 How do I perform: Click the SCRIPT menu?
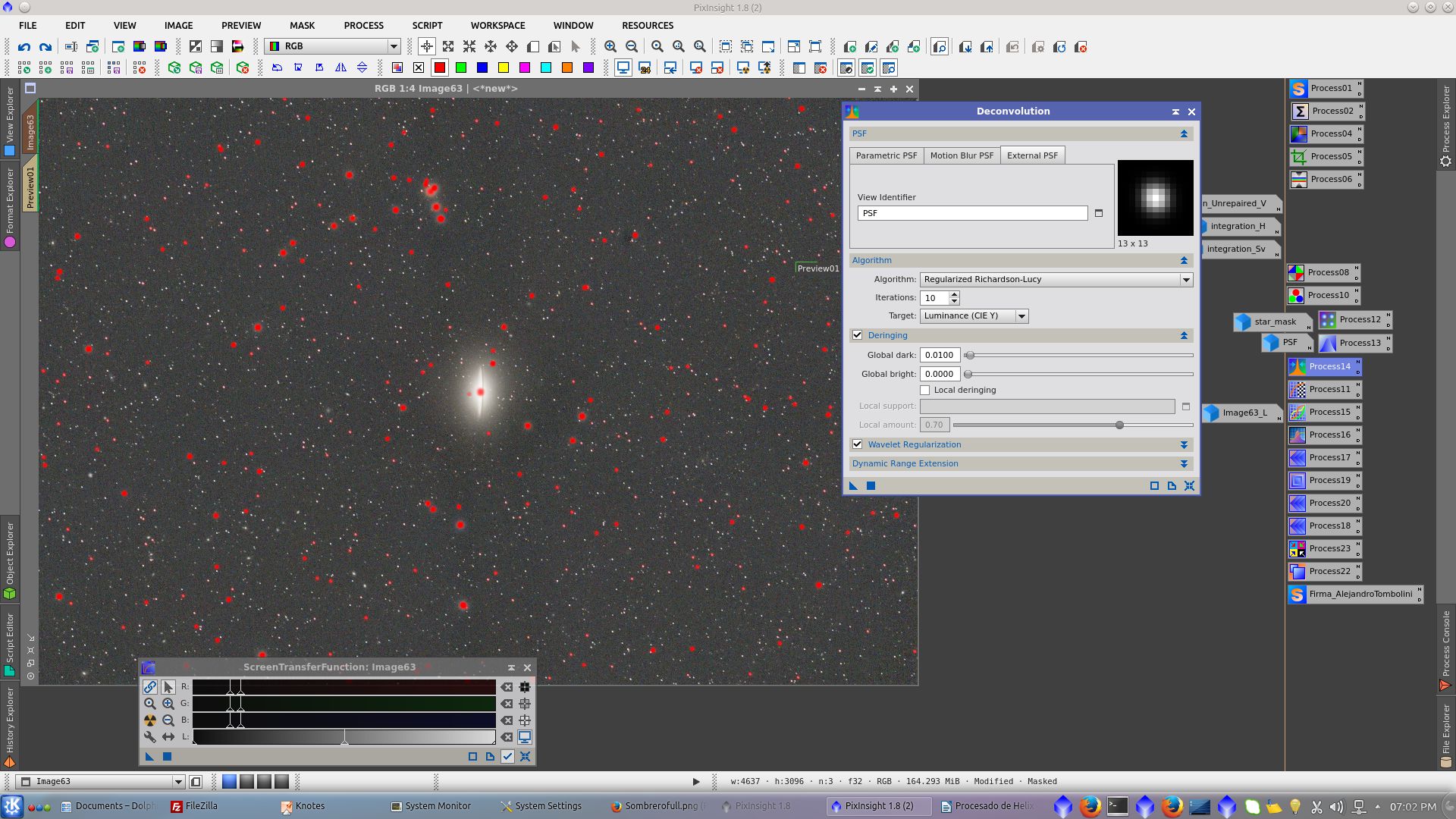427,25
